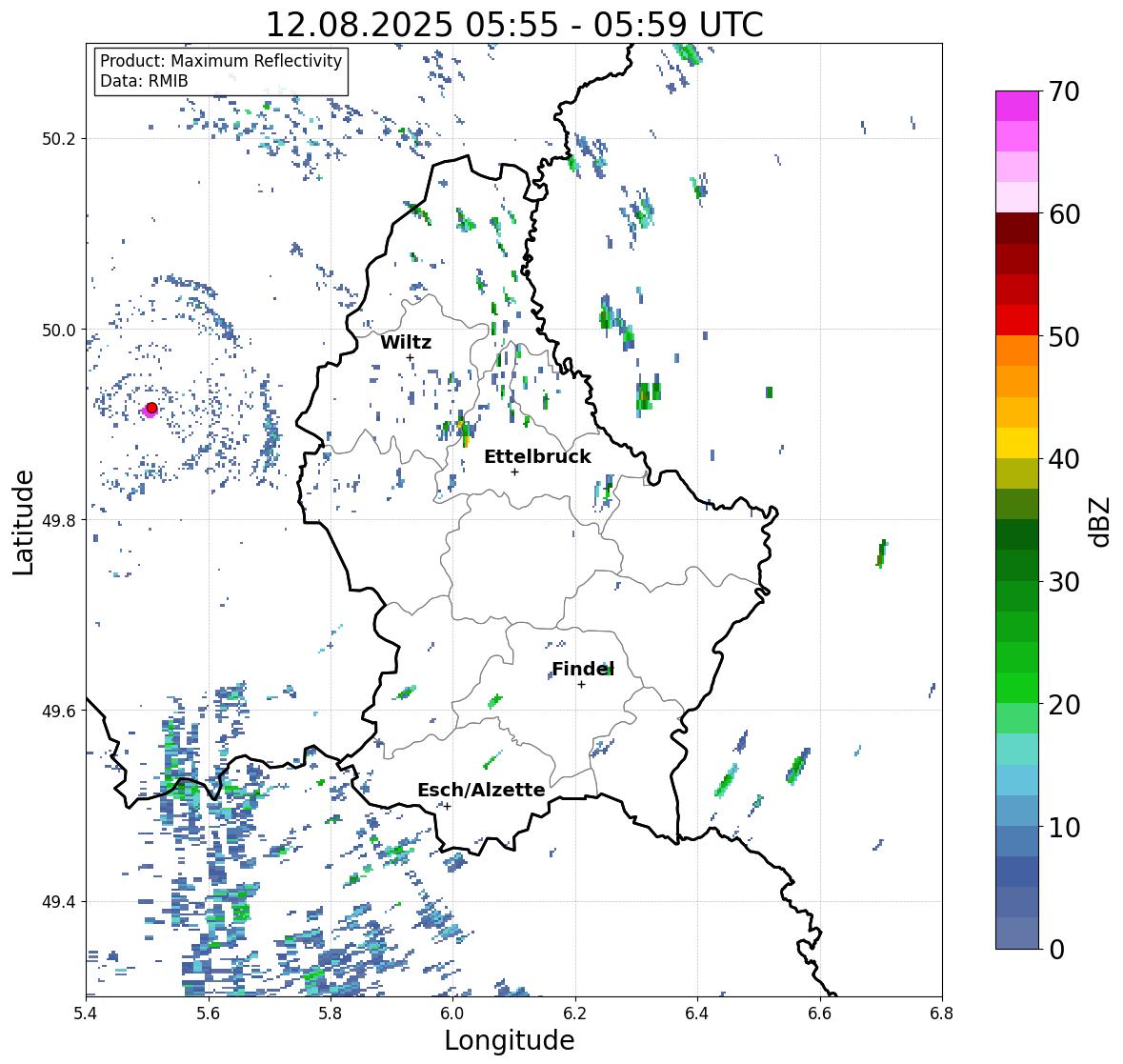The height and width of the screenshot is (1064, 1123).
Task: Click the 49.8 latitude tick label
Action: coord(59,520)
